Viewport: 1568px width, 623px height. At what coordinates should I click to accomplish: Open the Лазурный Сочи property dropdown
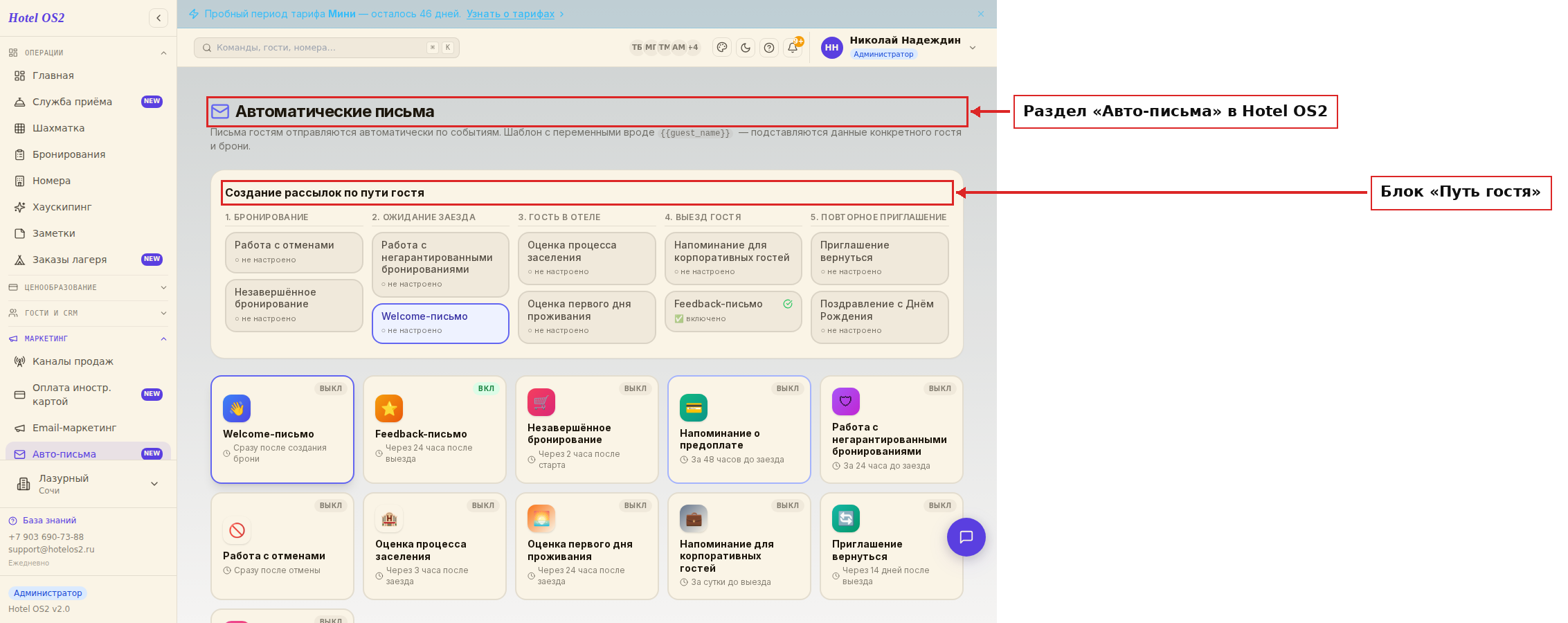tap(88, 484)
